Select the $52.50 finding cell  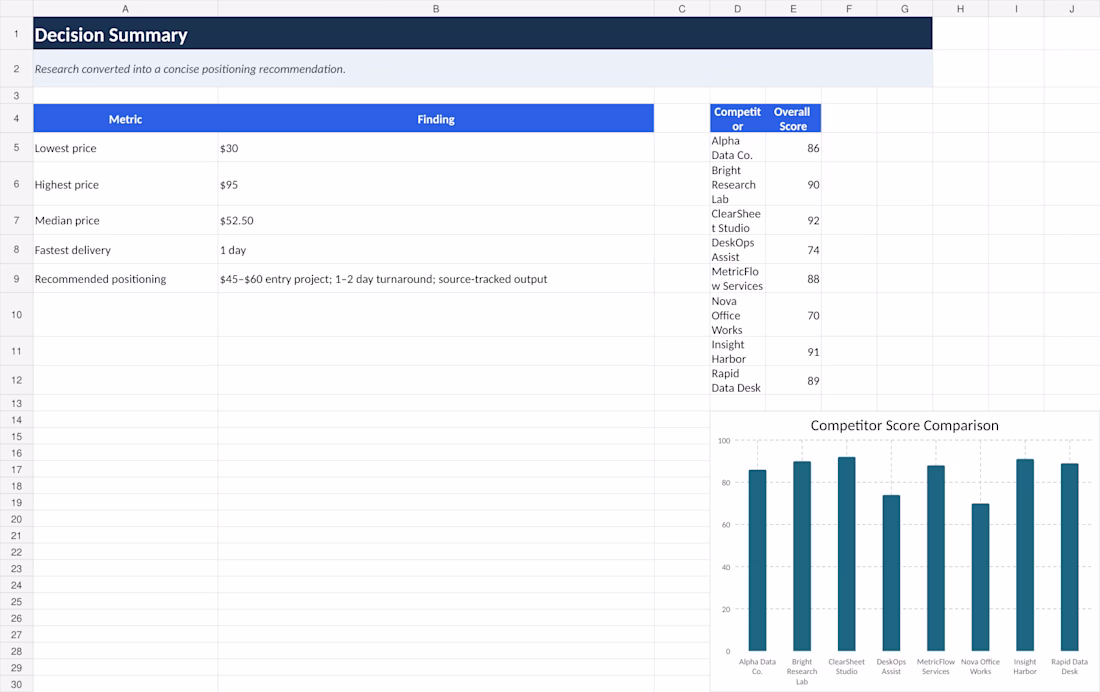click(436, 220)
